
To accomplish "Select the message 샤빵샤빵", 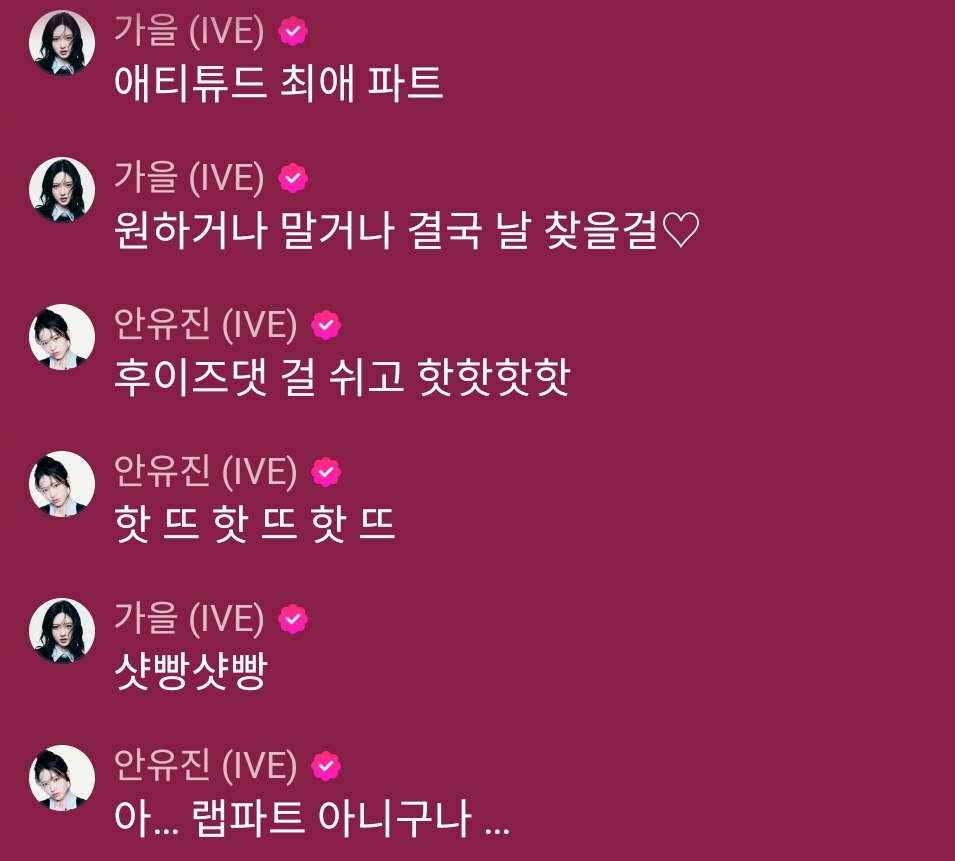I will tap(191, 671).
